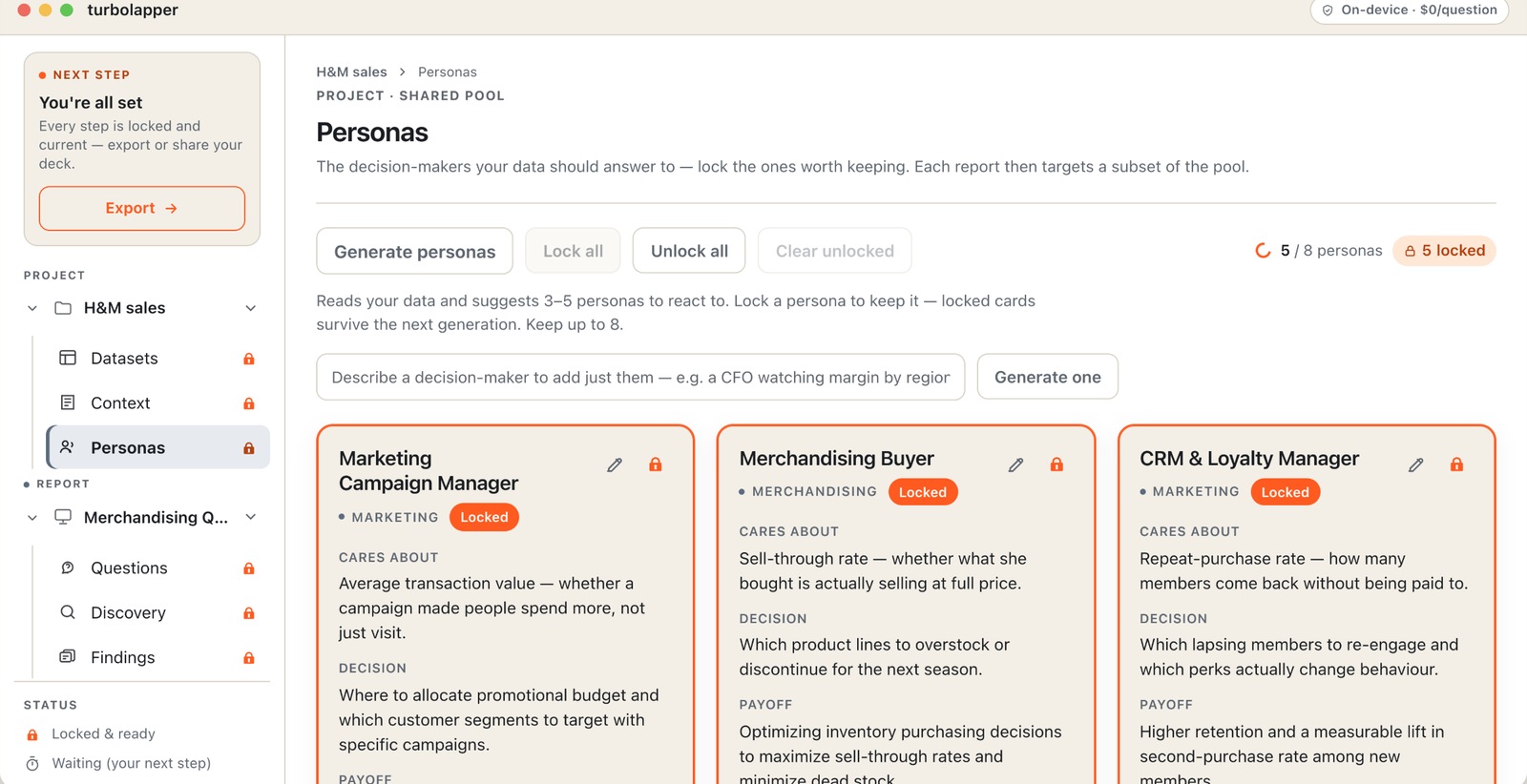
Task: Toggle lock on Marketing Campaign Manager card
Action: coord(656,464)
